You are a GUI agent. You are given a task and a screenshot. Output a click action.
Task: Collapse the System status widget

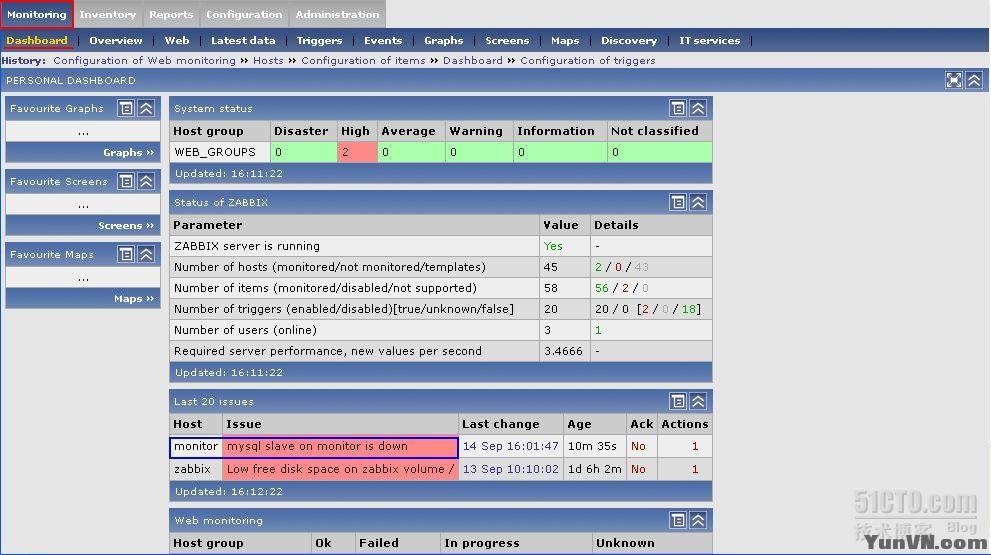pyautogui.click(x=698, y=108)
